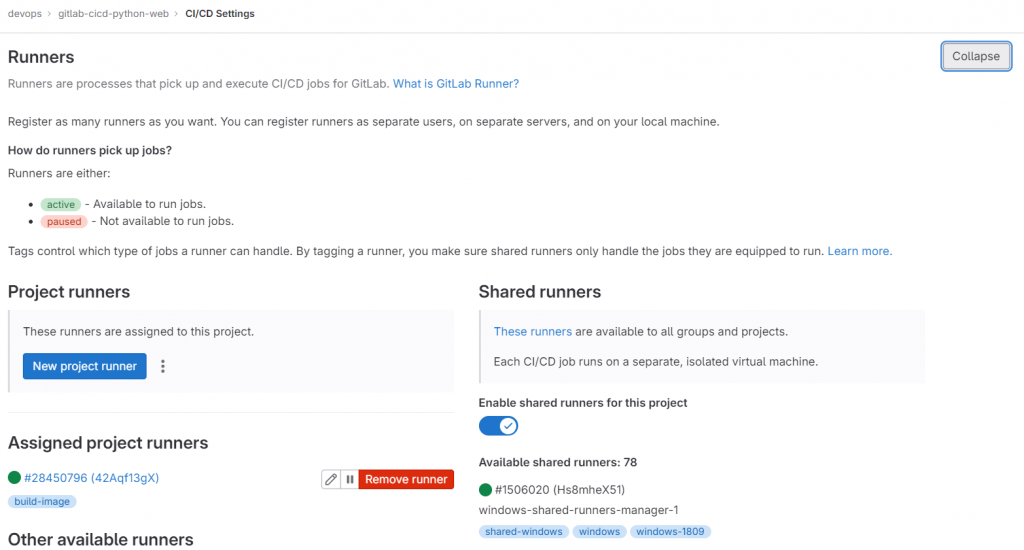Click the Runners section heading
Screen dimensions: 1024x550
pos(41,57)
